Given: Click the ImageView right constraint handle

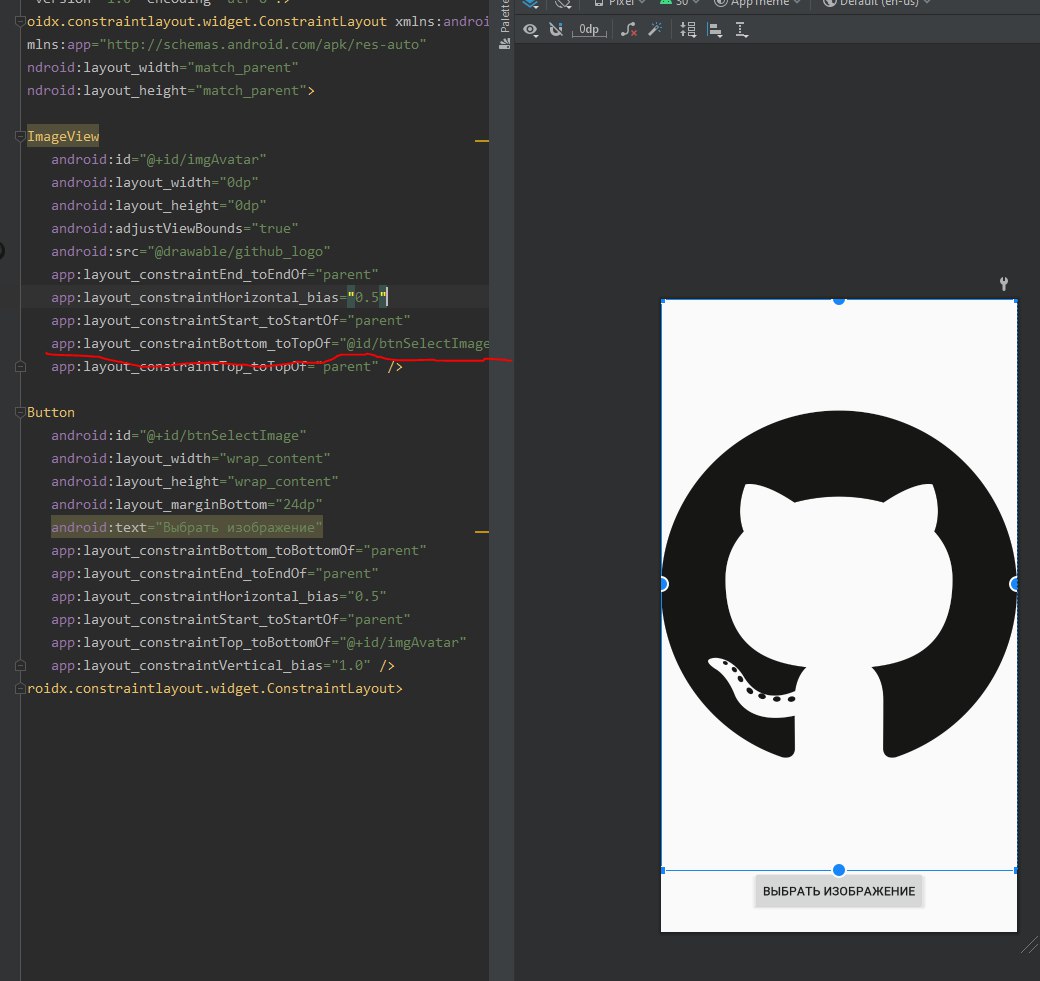Looking at the screenshot, I should [1014, 584].
